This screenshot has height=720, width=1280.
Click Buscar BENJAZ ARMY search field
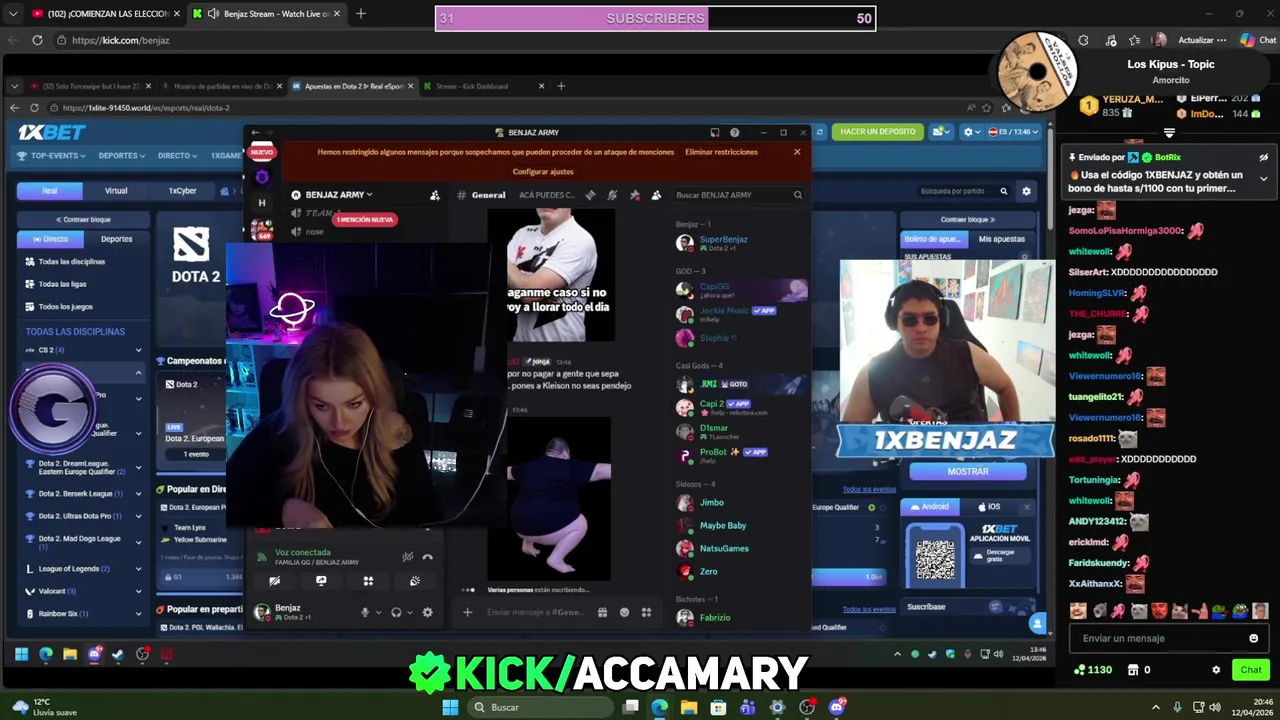pos(738,195)
